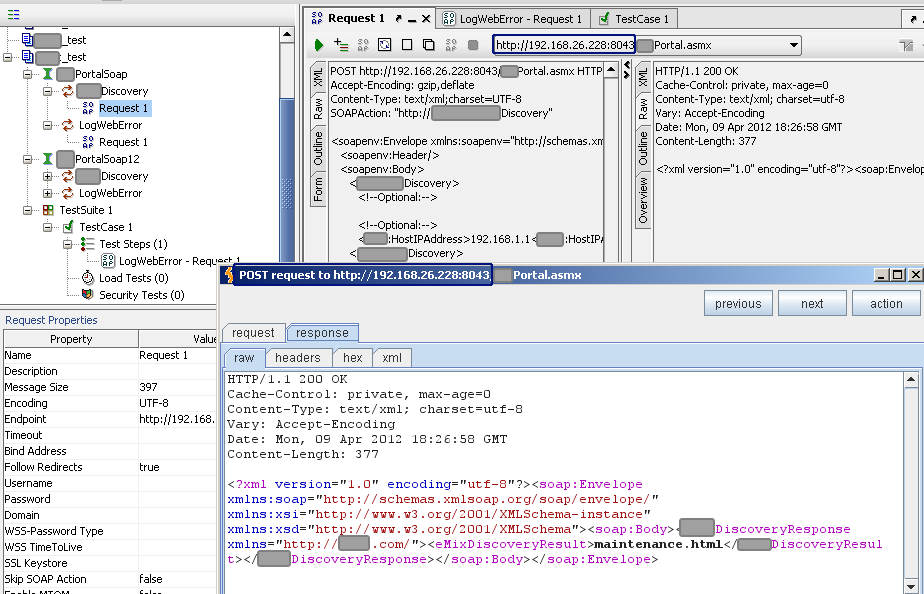Expand Discovery under PortalSoap12
The image size is (924, 594).
click(x=47, y=176)
